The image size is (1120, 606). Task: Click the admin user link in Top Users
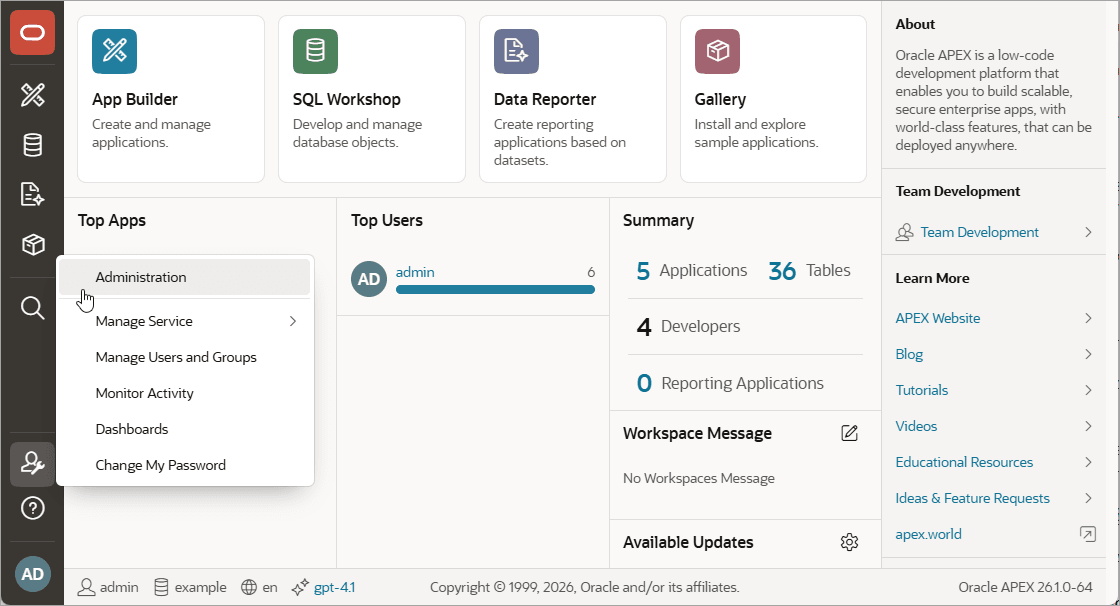click(415, 272)
